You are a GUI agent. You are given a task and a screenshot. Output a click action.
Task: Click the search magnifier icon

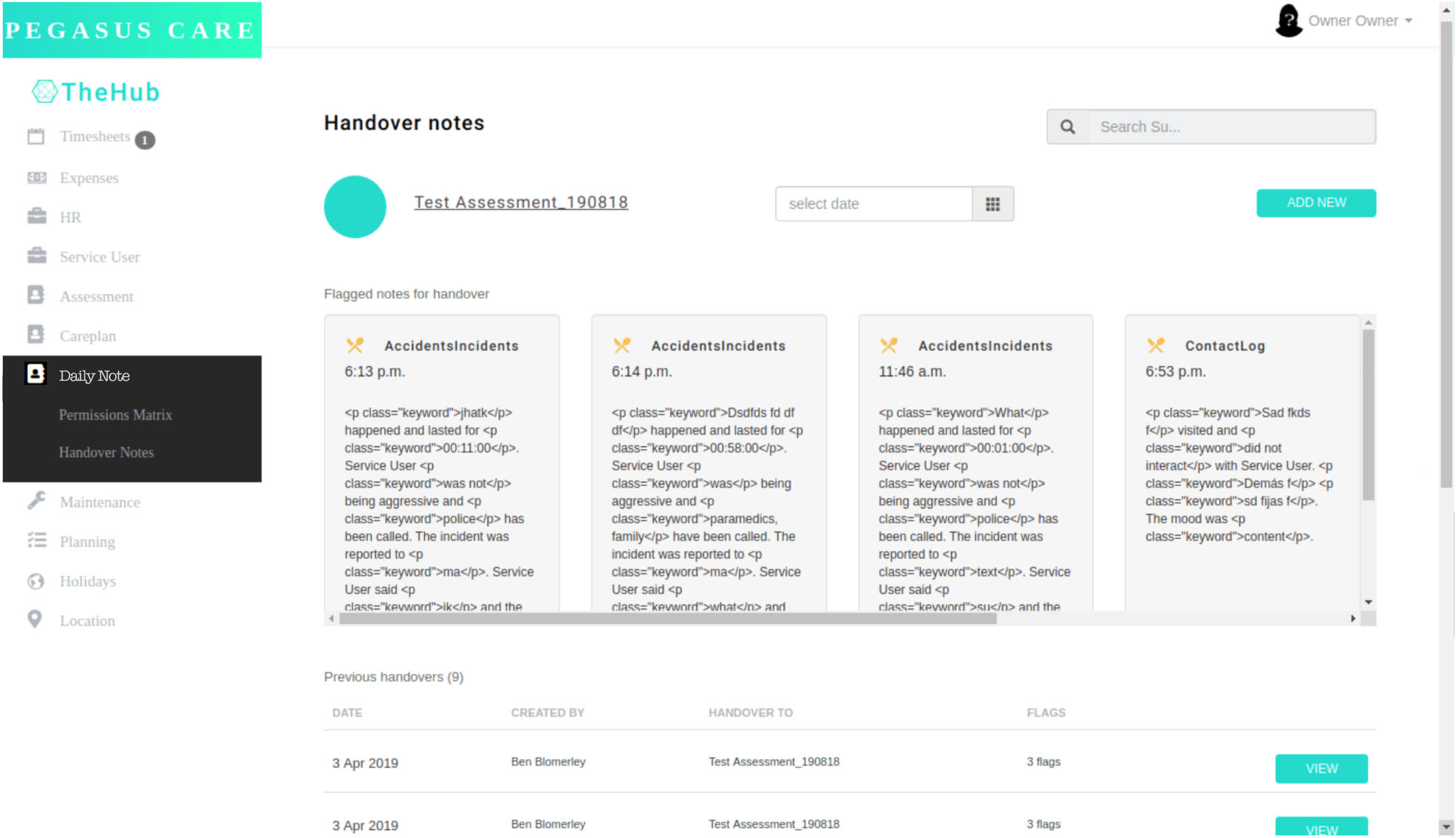[1067, 127]
